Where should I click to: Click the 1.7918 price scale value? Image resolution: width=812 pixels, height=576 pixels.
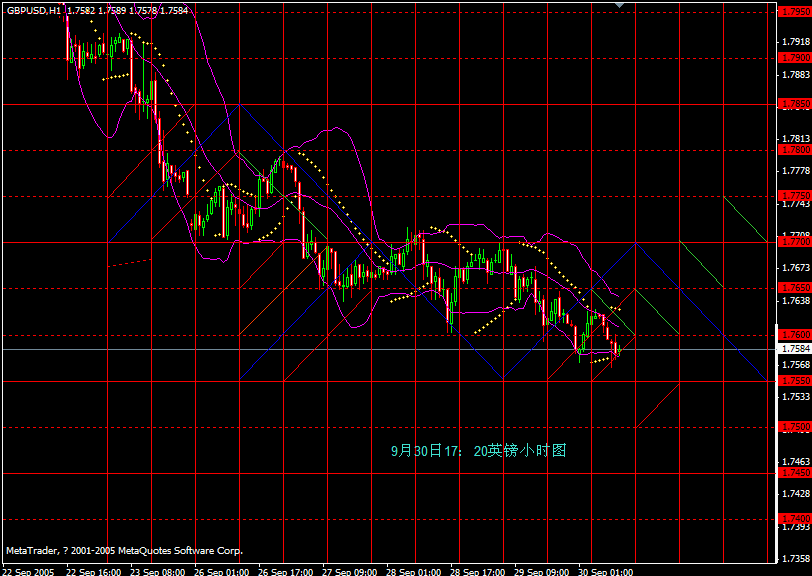[796, 41]
